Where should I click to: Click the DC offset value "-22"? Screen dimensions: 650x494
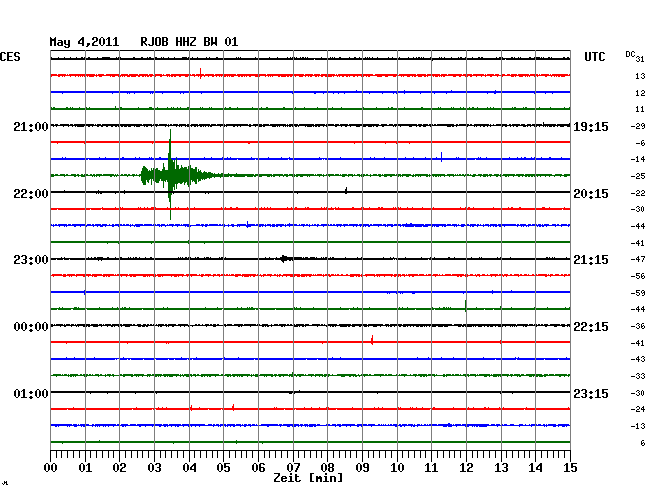pos(638,193)
